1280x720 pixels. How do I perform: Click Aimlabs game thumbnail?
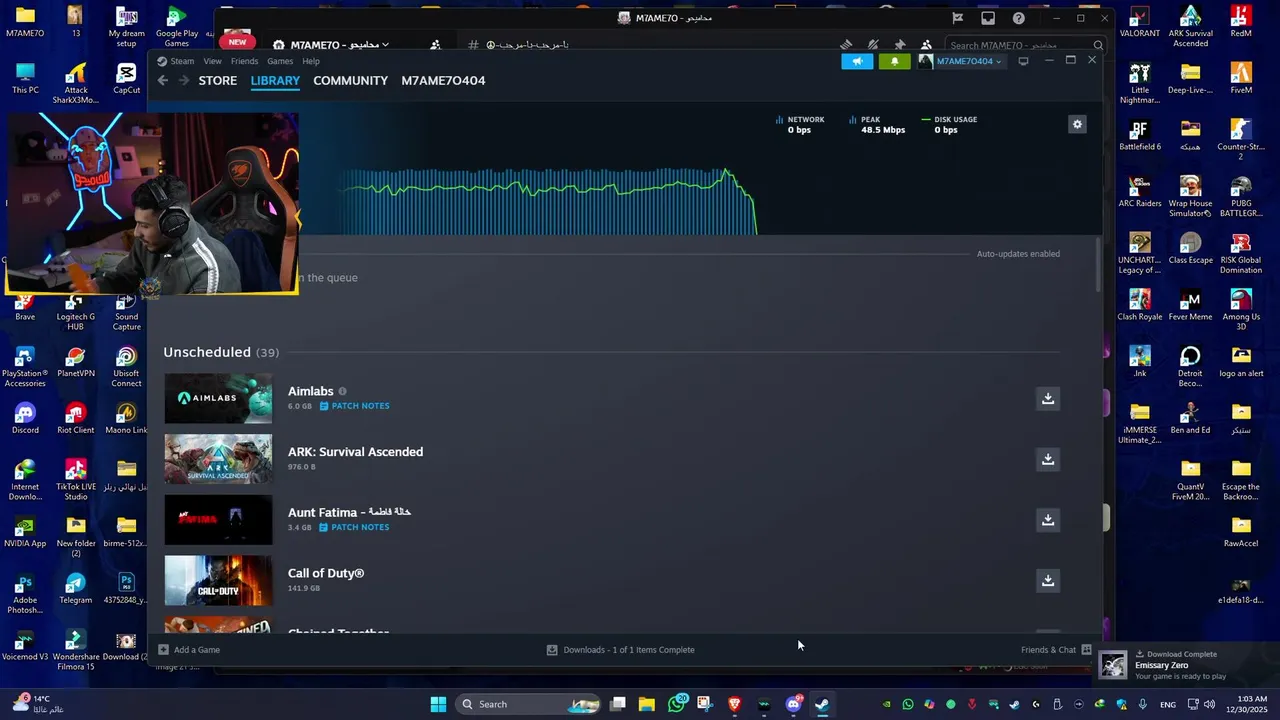tap(218, 398)
